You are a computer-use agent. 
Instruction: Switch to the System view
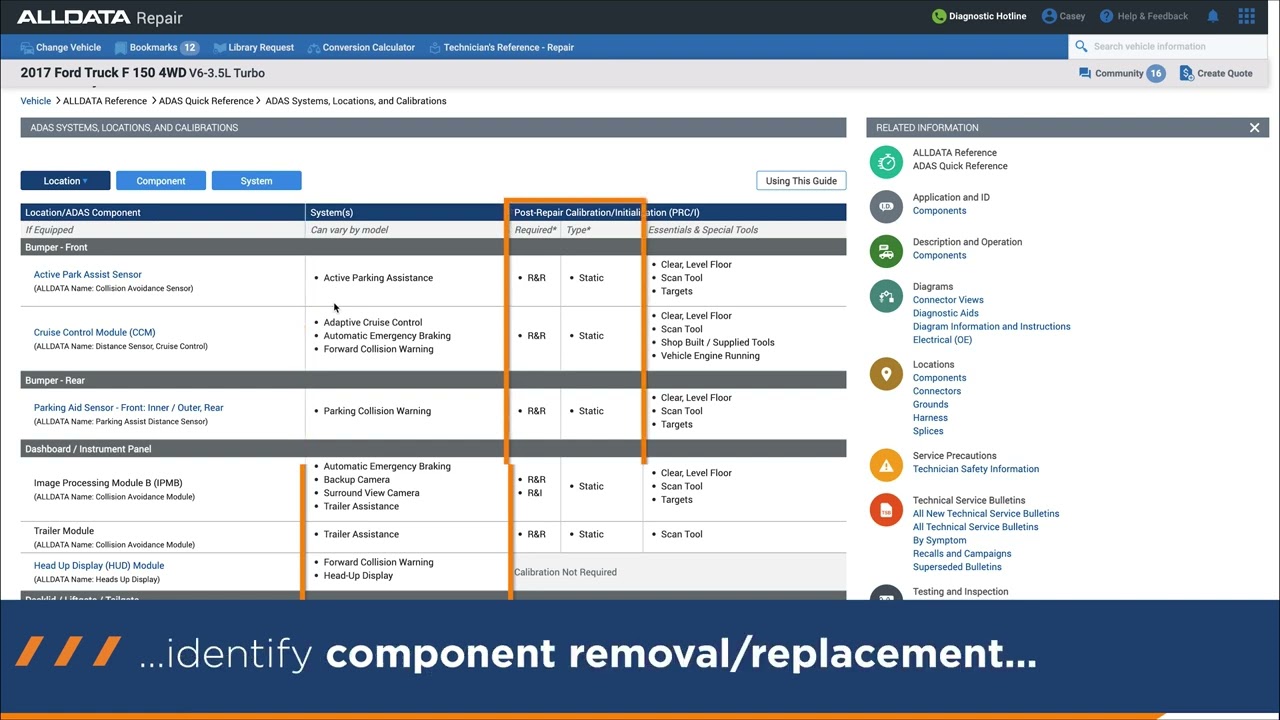pos(256,181)
